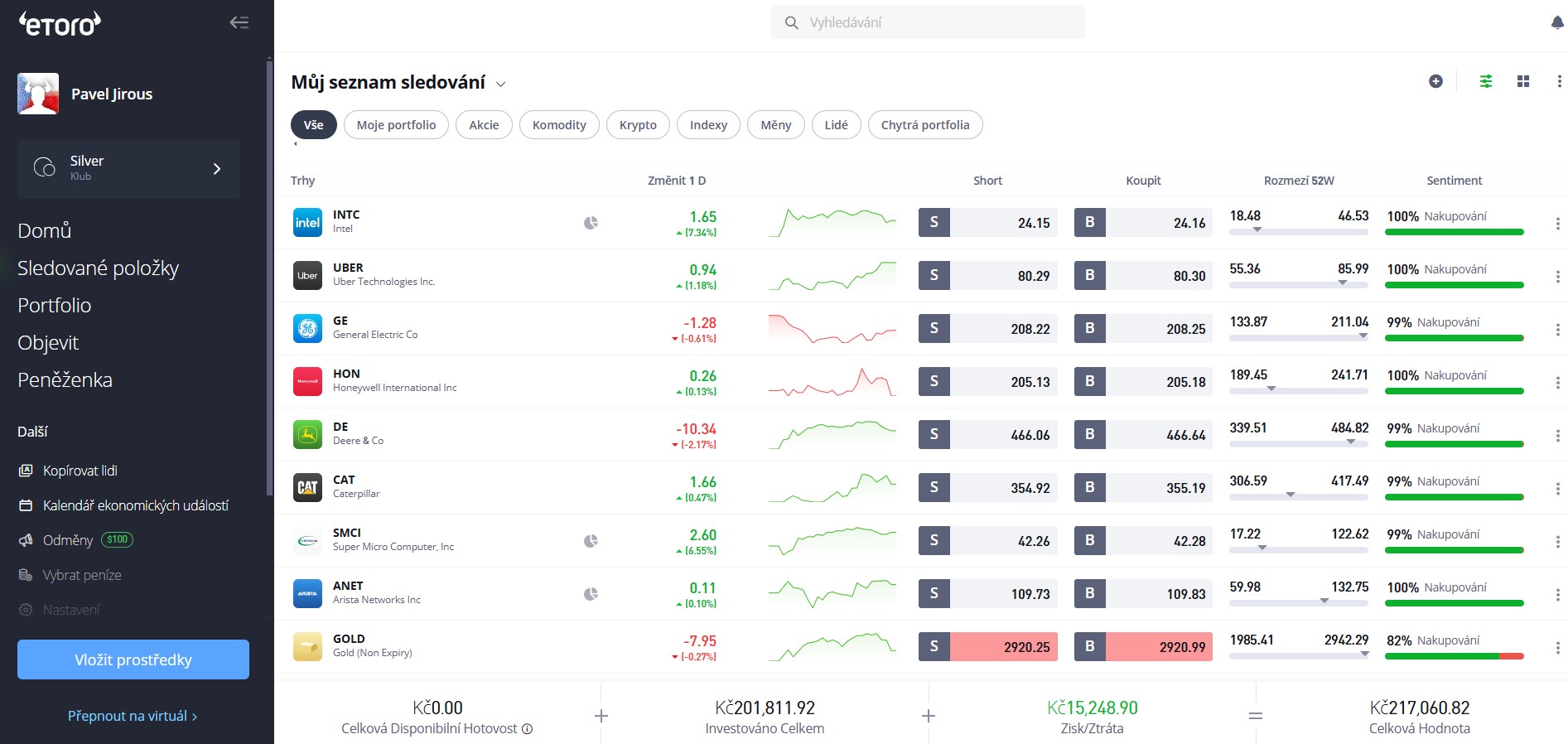Click the Trhy column header
The height and width of the screenshot is (744, 1568).
click(x=303, y=181)
